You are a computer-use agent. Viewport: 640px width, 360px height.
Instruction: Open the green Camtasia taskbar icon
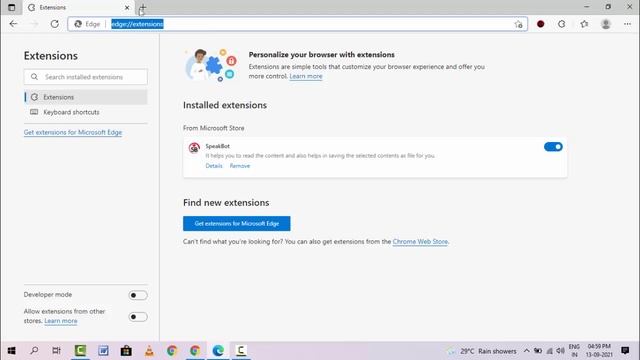pos(80,351)
